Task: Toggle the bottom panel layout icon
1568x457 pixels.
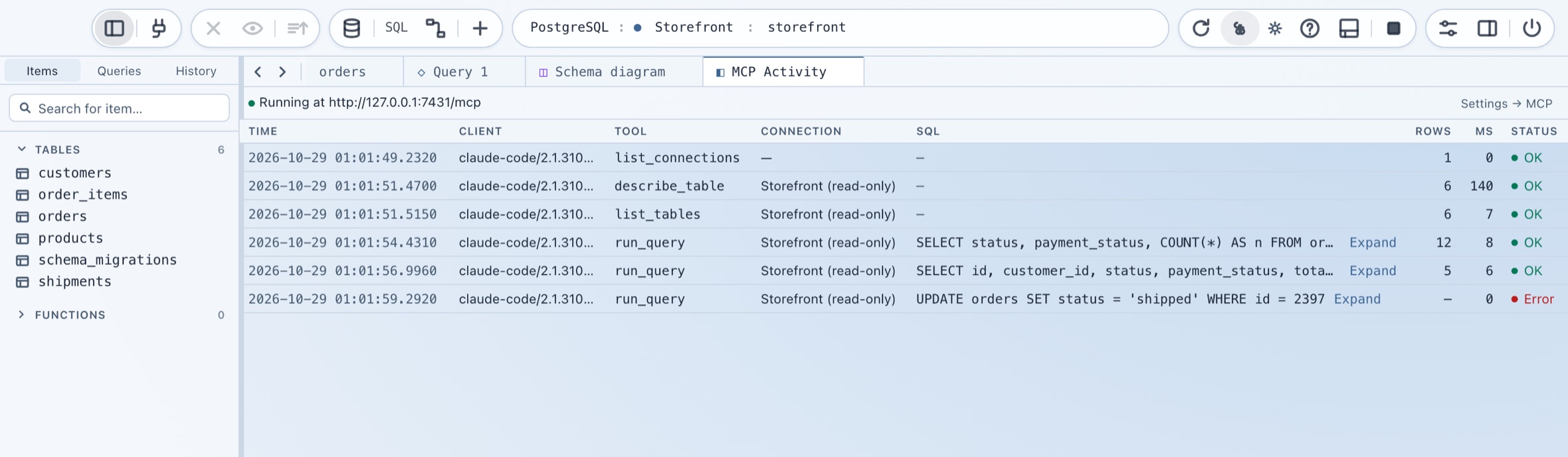Action: 1349,28
